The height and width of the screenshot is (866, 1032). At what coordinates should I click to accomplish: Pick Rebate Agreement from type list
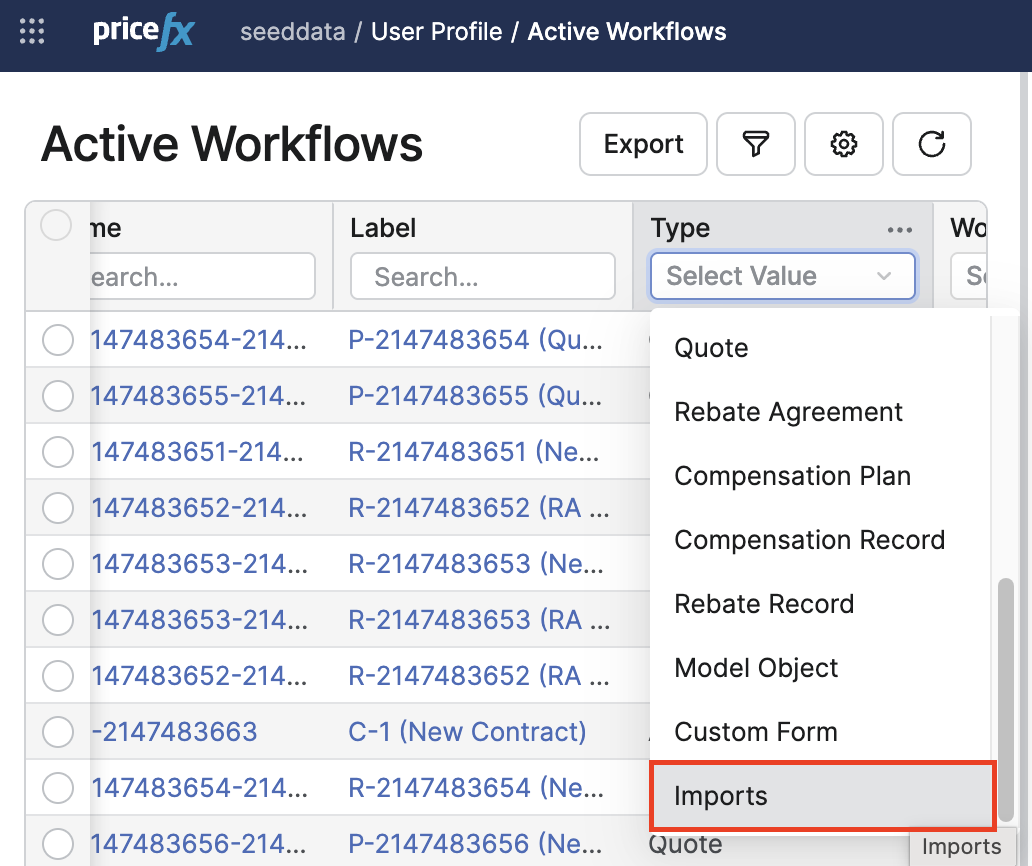[788, 412]
